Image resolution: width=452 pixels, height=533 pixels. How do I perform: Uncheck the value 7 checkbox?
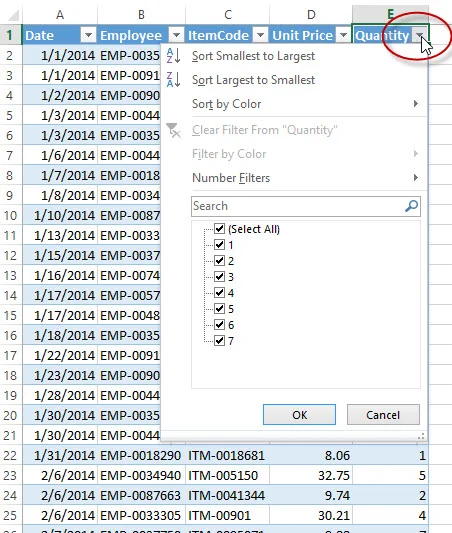pos(220,341)
